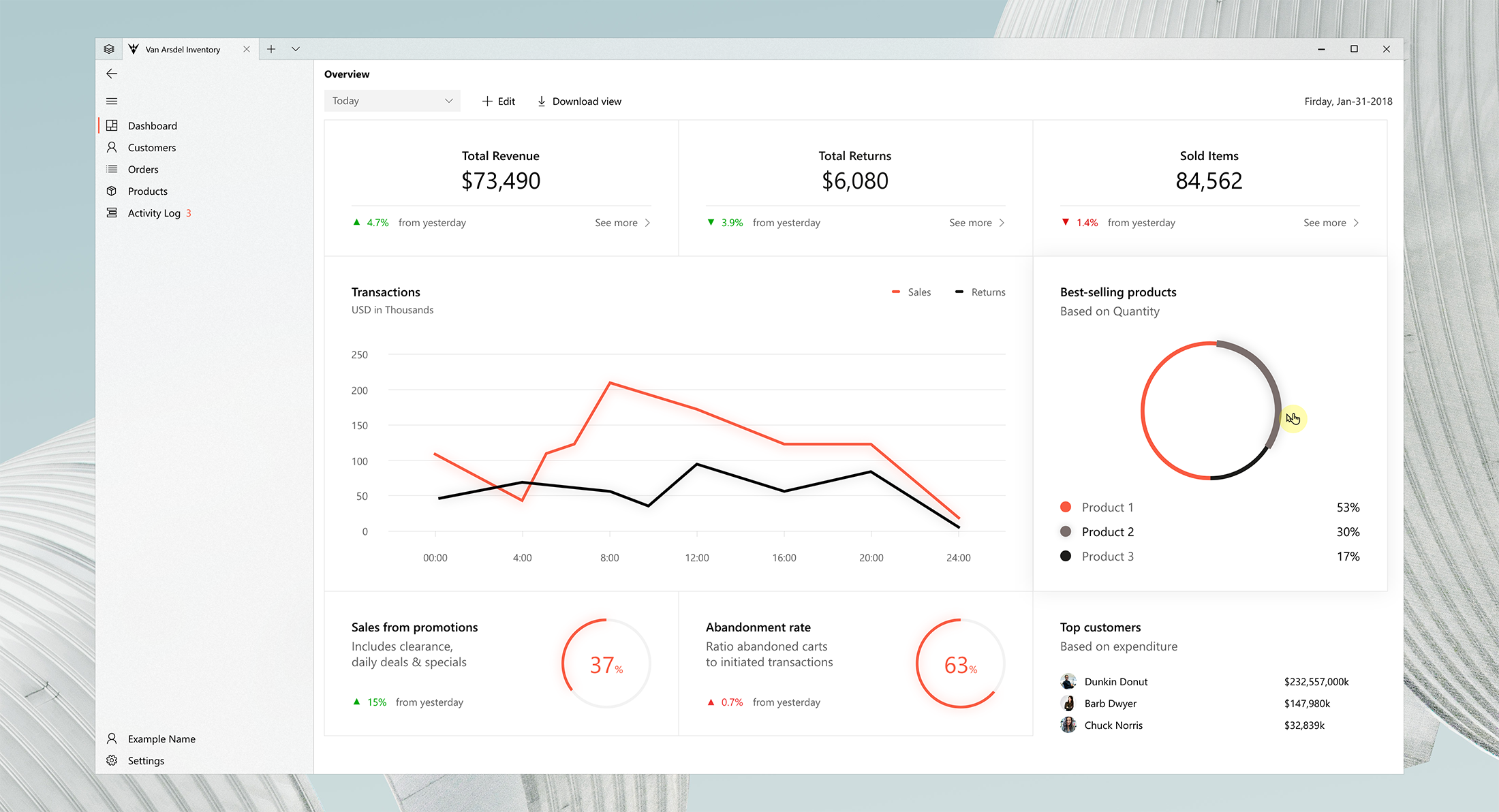Click the Firday, Jan-31-2018 date

pyautogui.click(x=1348, y=101)
